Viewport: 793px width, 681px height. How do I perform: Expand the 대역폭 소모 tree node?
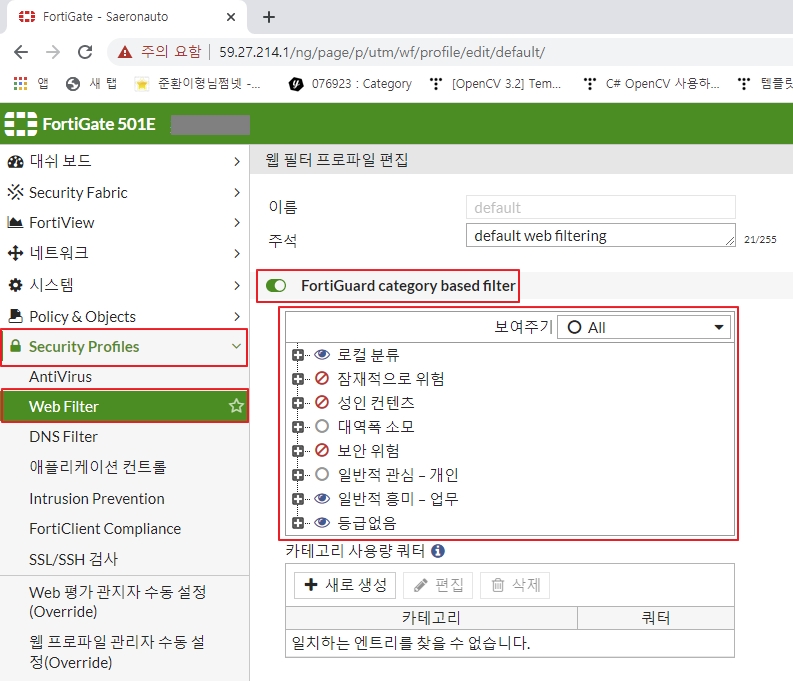(298, 427)
